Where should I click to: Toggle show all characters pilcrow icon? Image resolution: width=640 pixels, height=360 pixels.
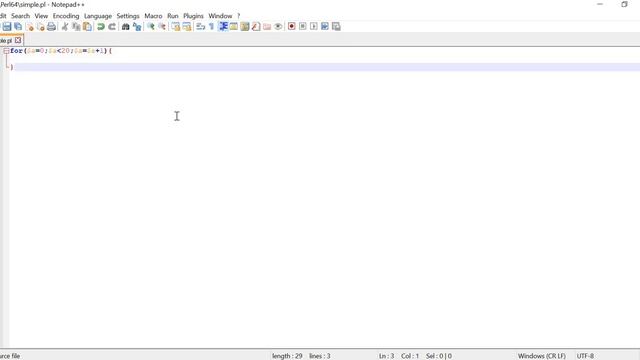pyautogui.click(x=211, y=27)
